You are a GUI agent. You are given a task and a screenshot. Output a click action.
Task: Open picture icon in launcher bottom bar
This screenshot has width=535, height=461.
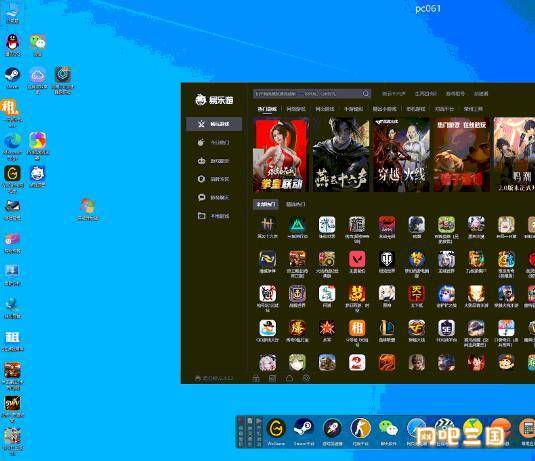[x=273, y=378]
